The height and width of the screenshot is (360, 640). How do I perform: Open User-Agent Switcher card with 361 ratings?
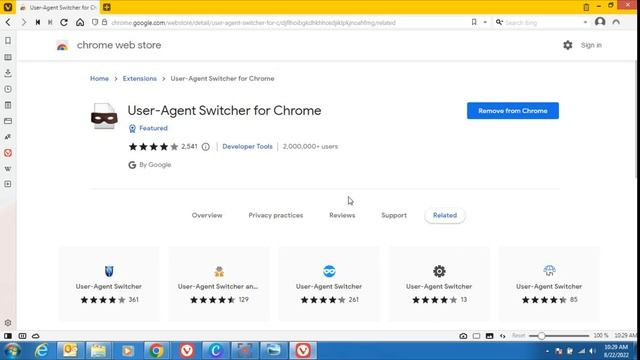tap(109, 283)
